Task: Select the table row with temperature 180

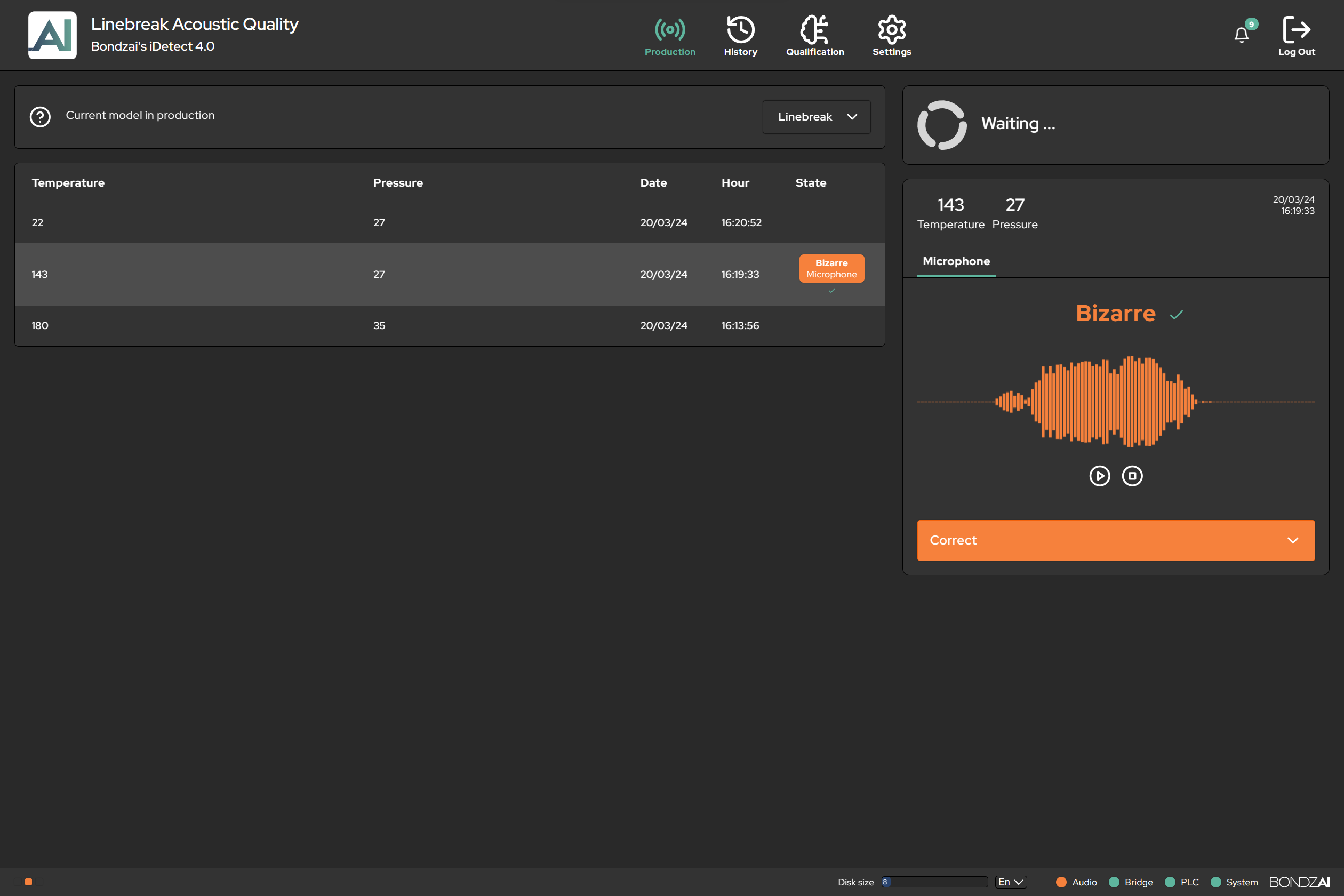Action: pyautogui.click(x=400, y=326)
